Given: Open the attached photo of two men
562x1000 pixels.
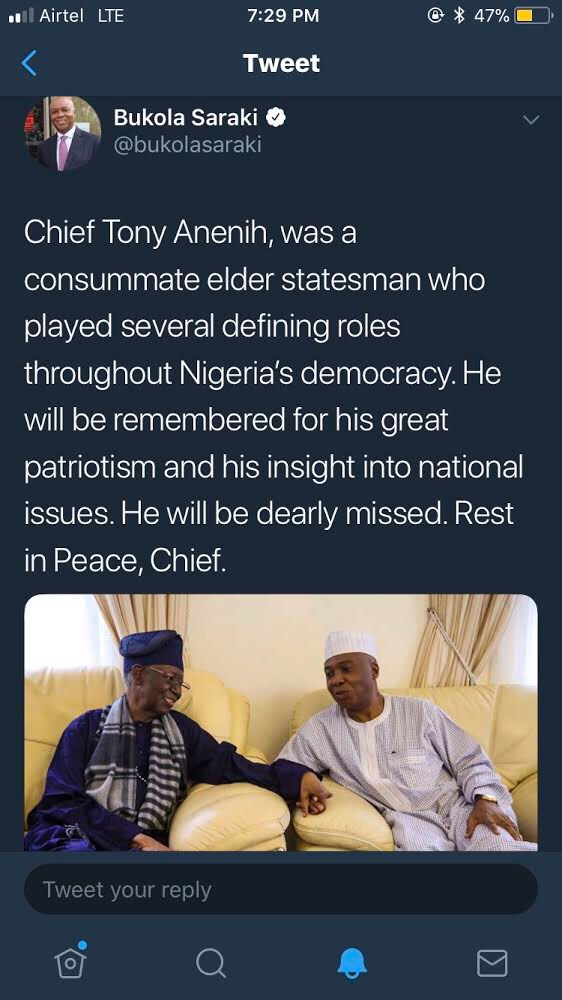Looking at the screenshot, I should [281, 722].
